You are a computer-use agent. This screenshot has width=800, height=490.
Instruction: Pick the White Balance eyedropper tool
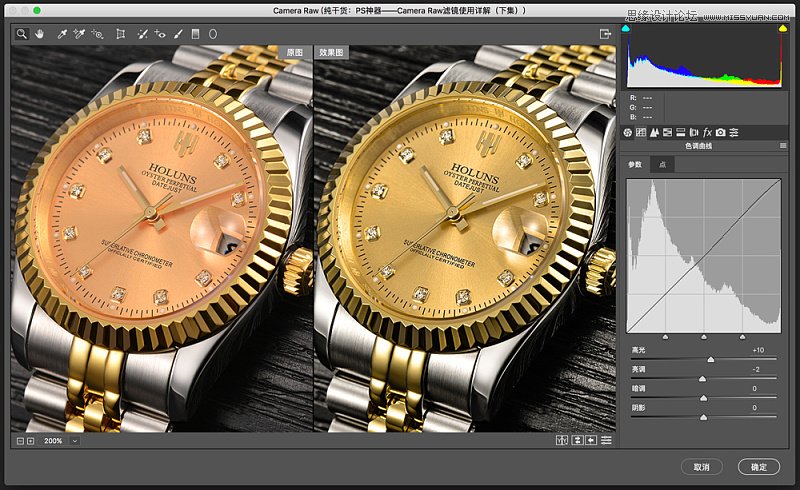point(61,33)
